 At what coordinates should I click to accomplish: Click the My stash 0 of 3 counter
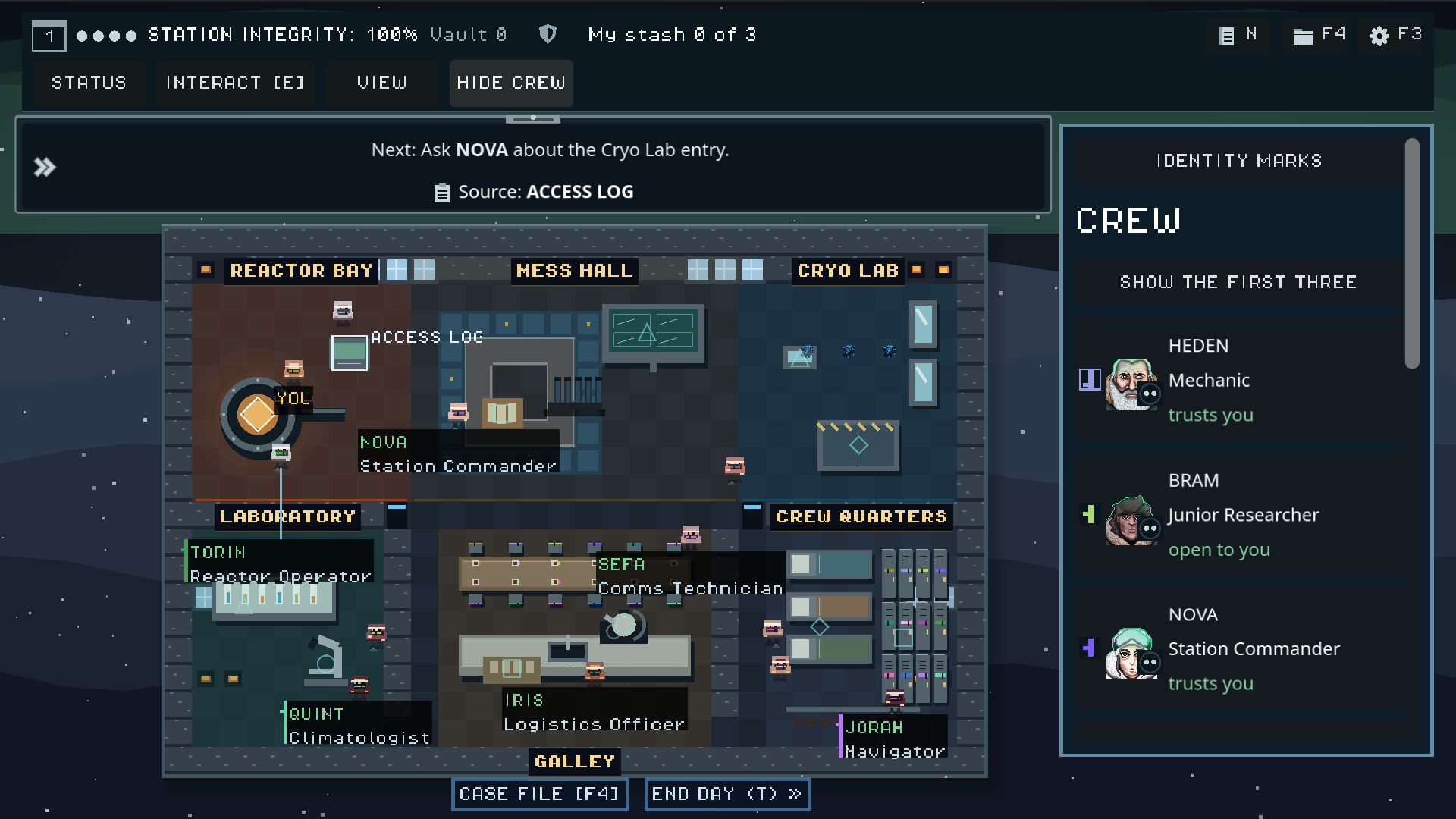tap(672, 35)
